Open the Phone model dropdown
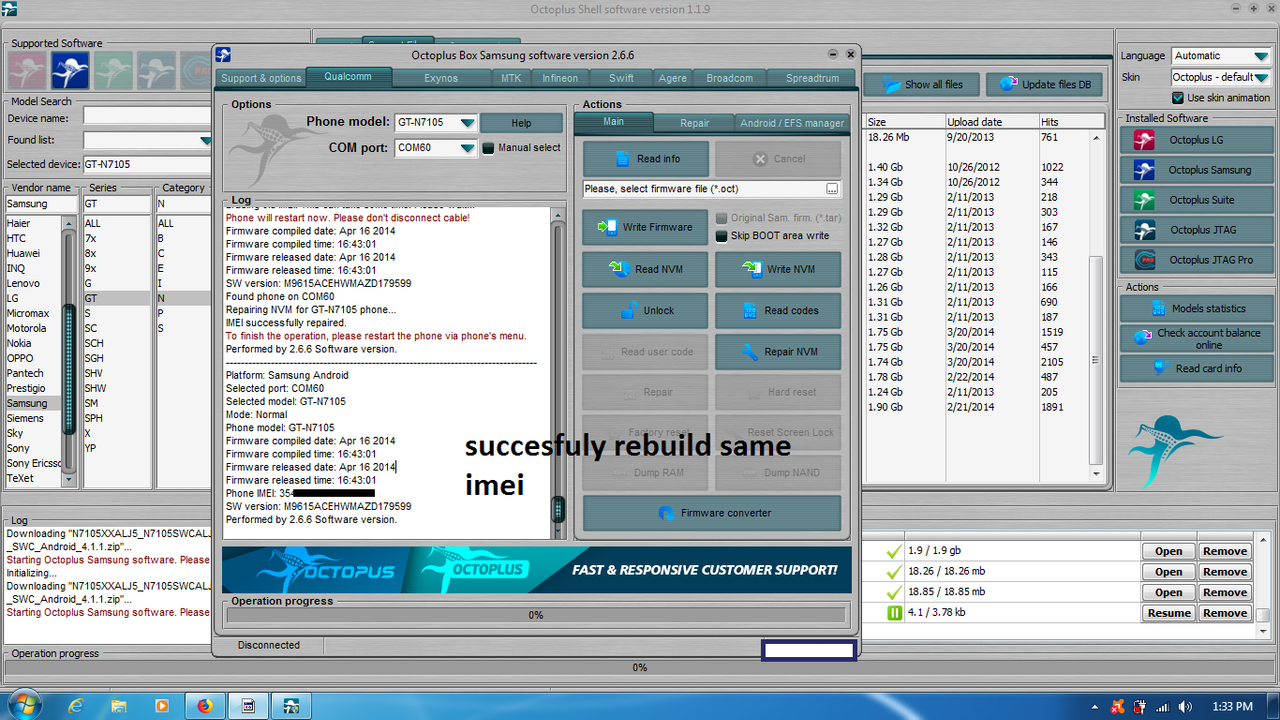 [x=467, y=123]
